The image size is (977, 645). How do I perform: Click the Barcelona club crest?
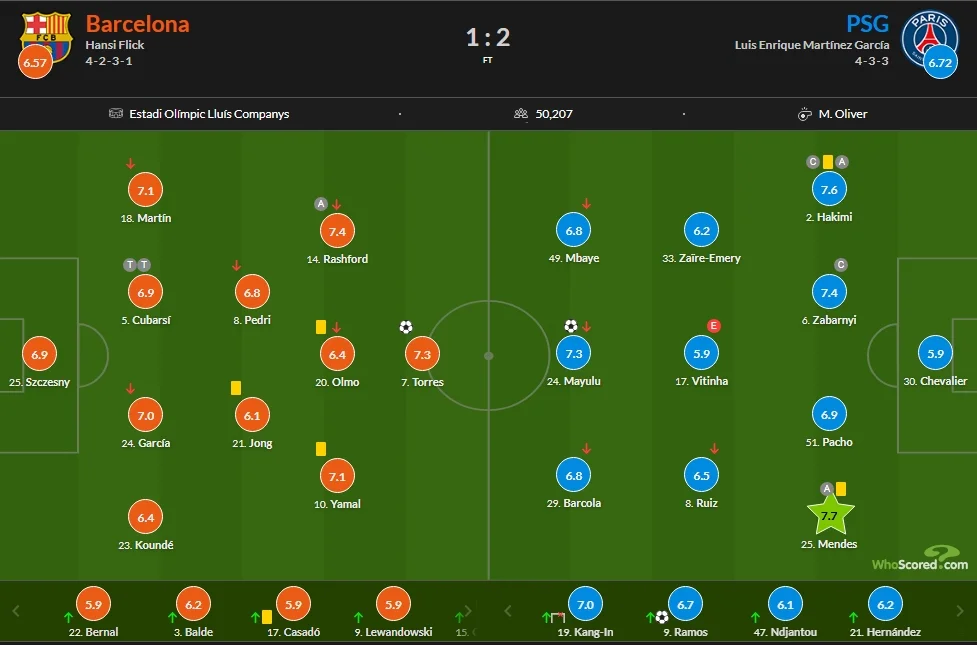click(x=47, y=36)
